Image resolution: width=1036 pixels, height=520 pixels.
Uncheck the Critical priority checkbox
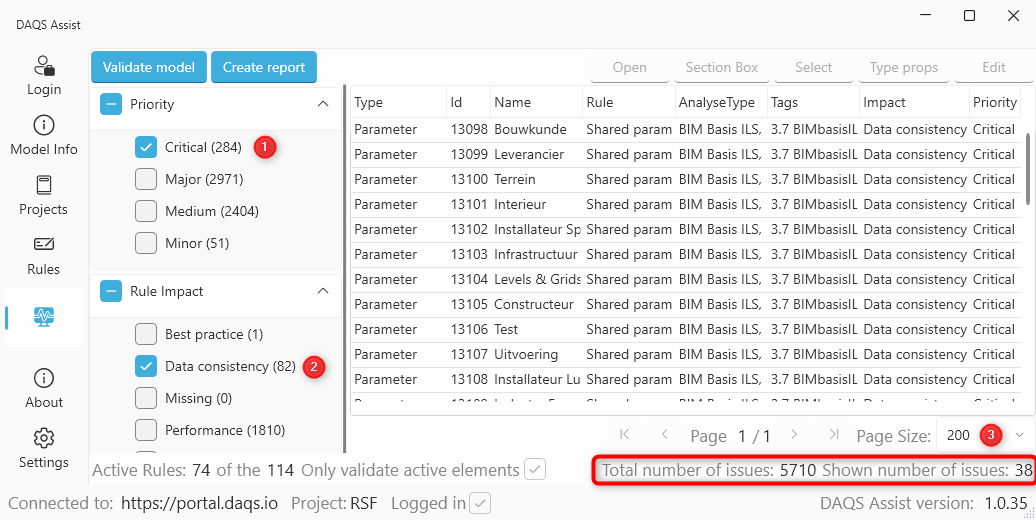(146, 147)
